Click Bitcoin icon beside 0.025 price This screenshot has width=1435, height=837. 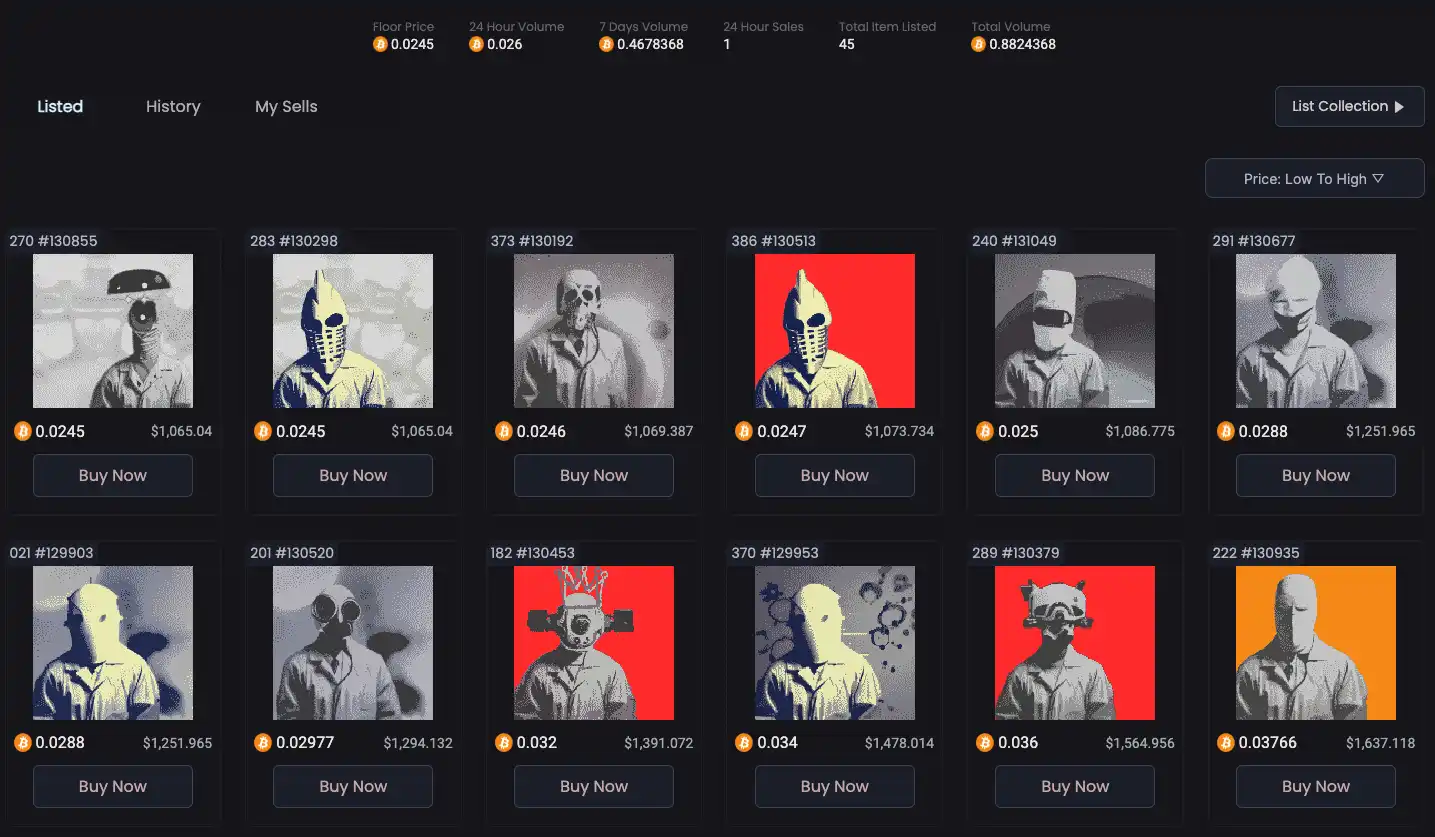tap(985, 431)
